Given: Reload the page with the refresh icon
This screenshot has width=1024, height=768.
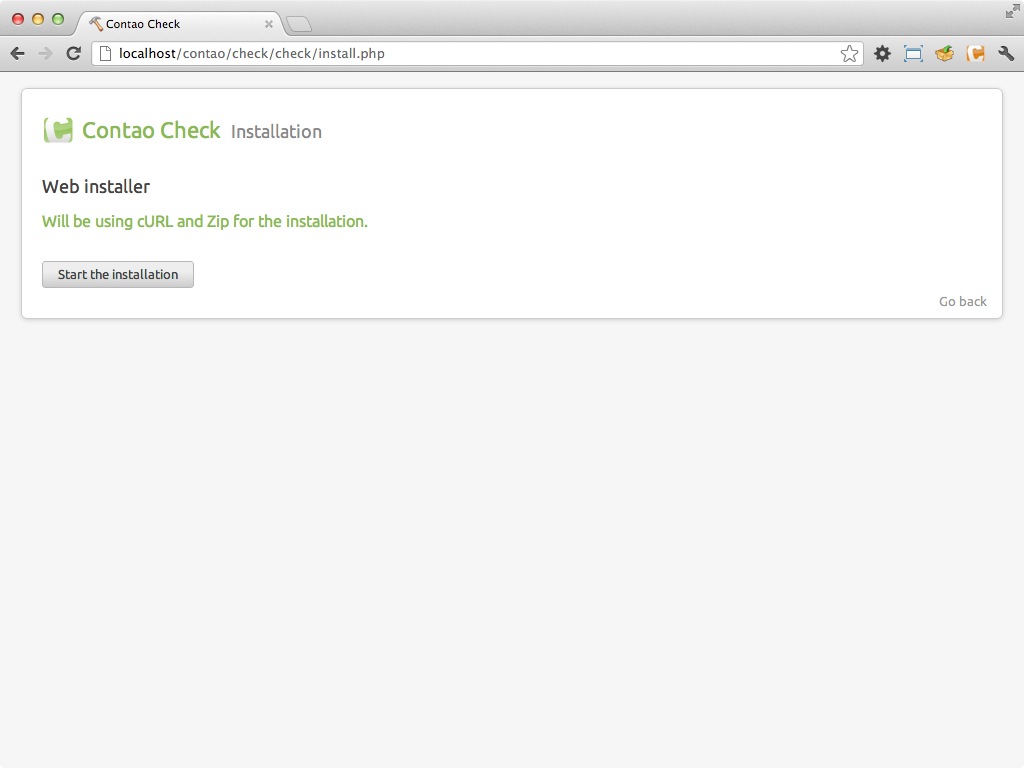Looking at the screenshot, I should pos(73,54).
